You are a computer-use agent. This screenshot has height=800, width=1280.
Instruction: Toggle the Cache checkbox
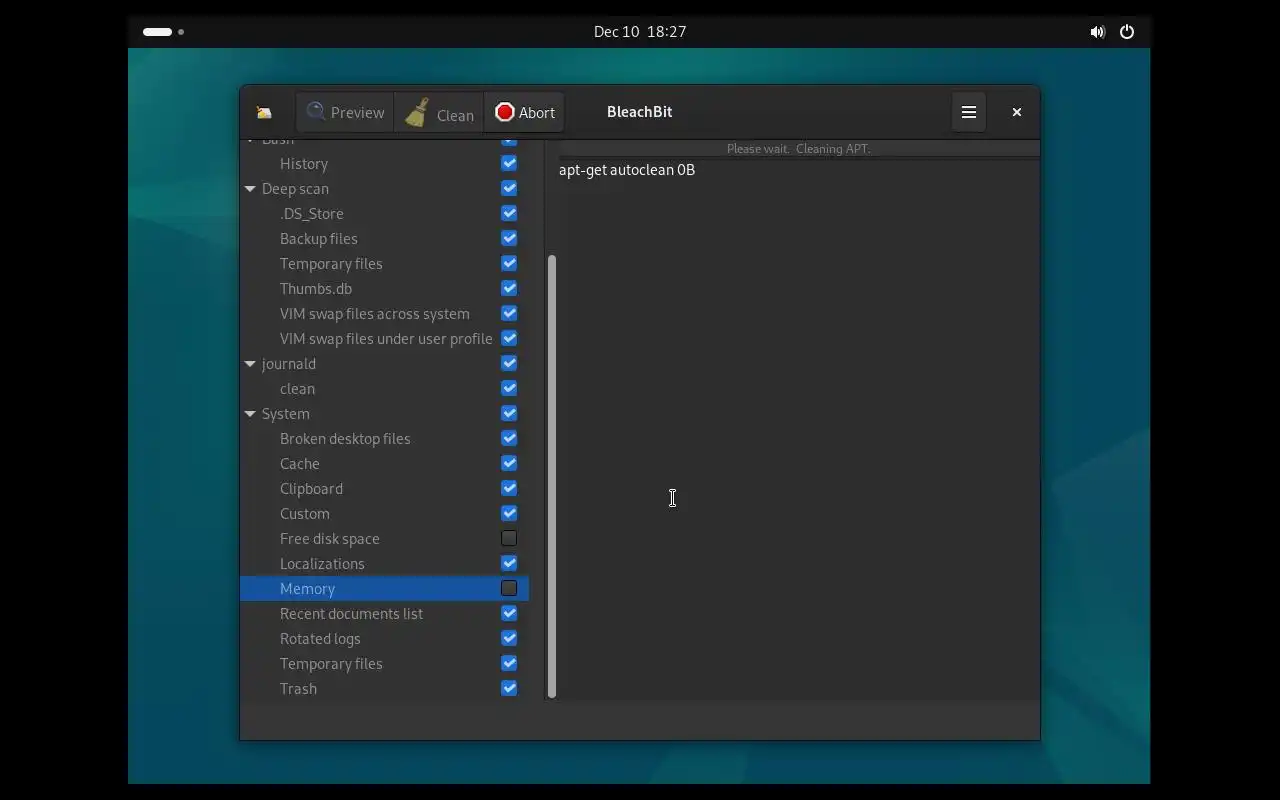coord(509,463)
